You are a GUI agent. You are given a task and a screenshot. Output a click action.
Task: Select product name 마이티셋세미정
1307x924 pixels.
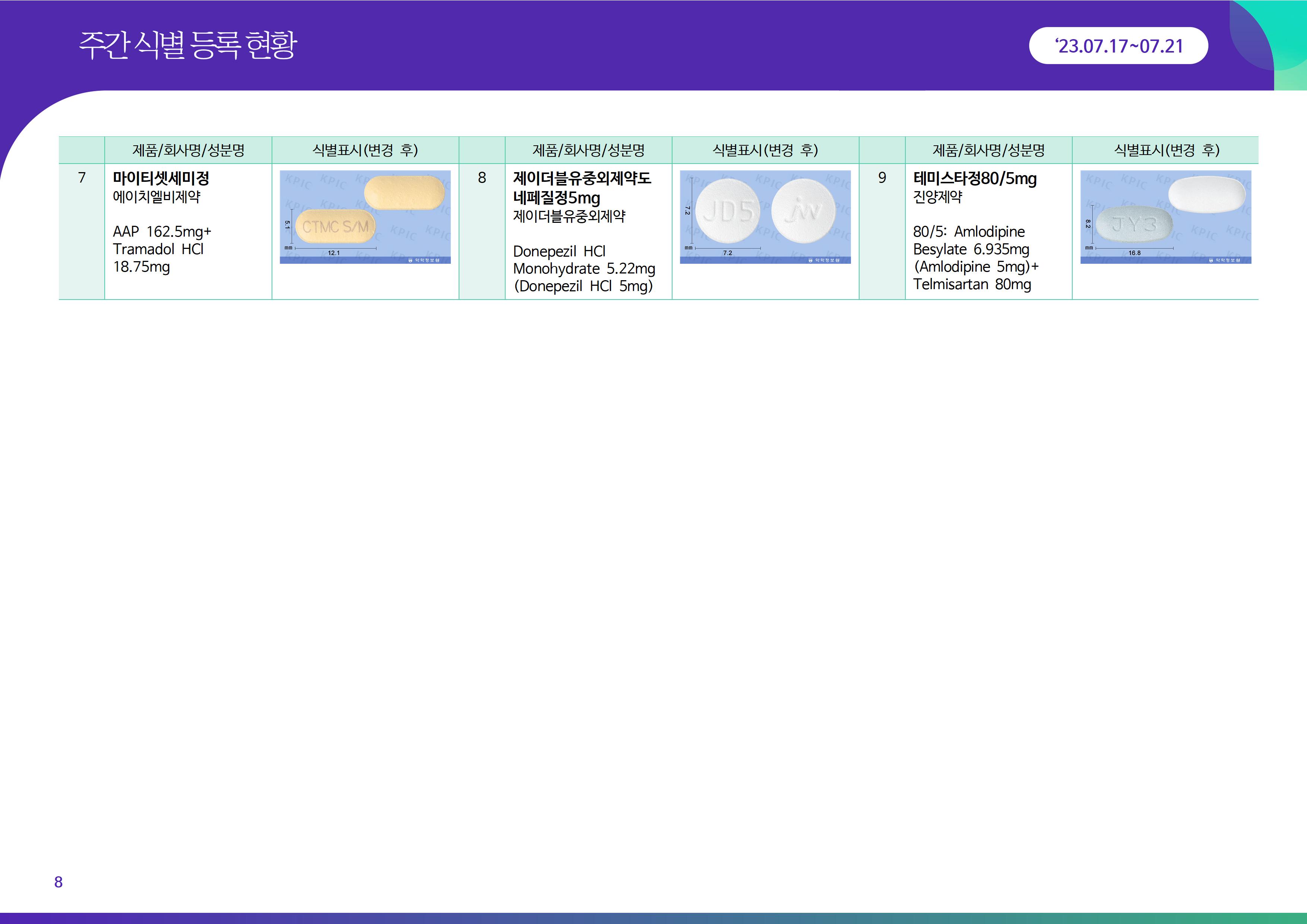(x=161, y=178)
